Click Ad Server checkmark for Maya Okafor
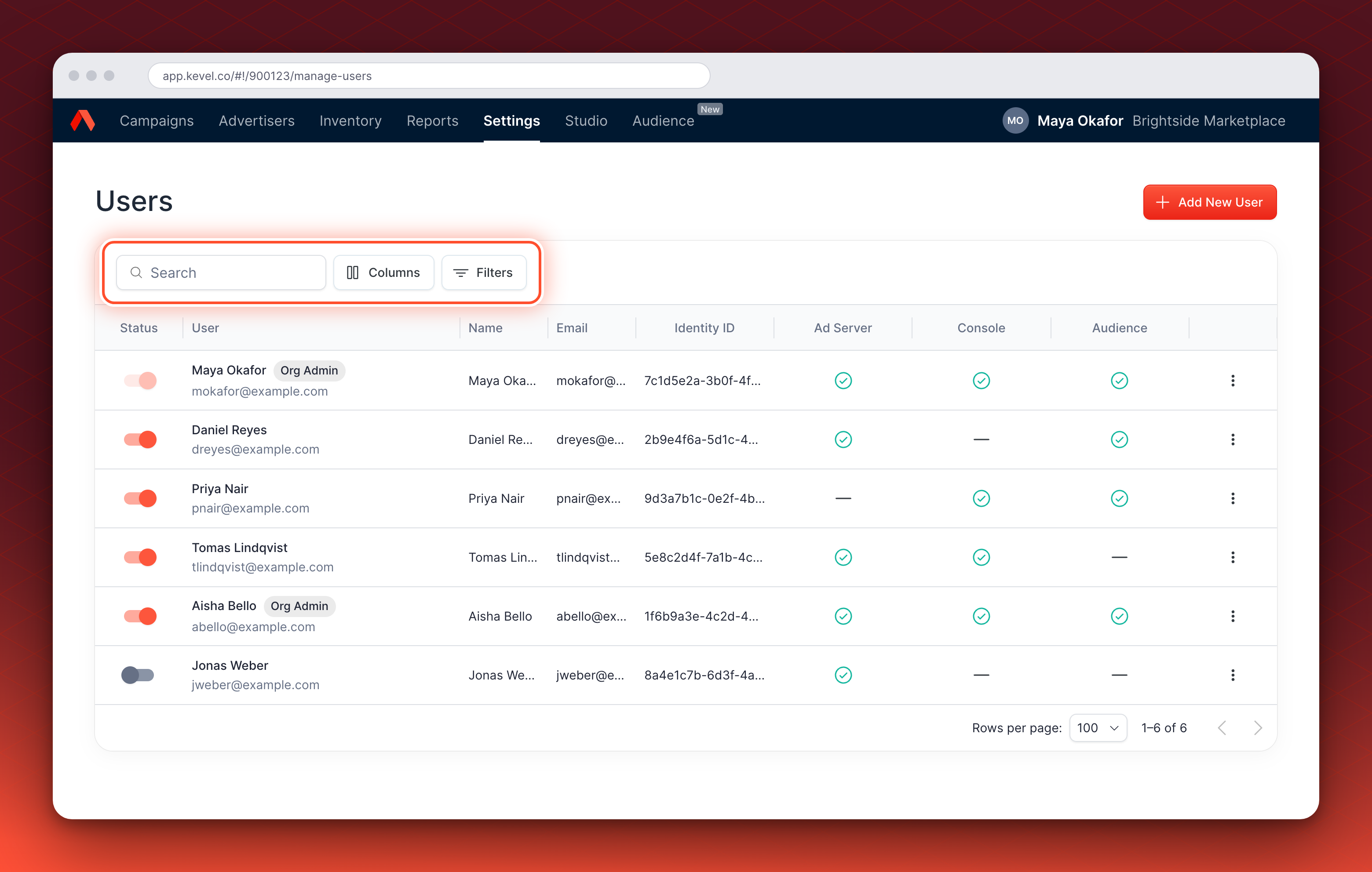 (843, 381)
